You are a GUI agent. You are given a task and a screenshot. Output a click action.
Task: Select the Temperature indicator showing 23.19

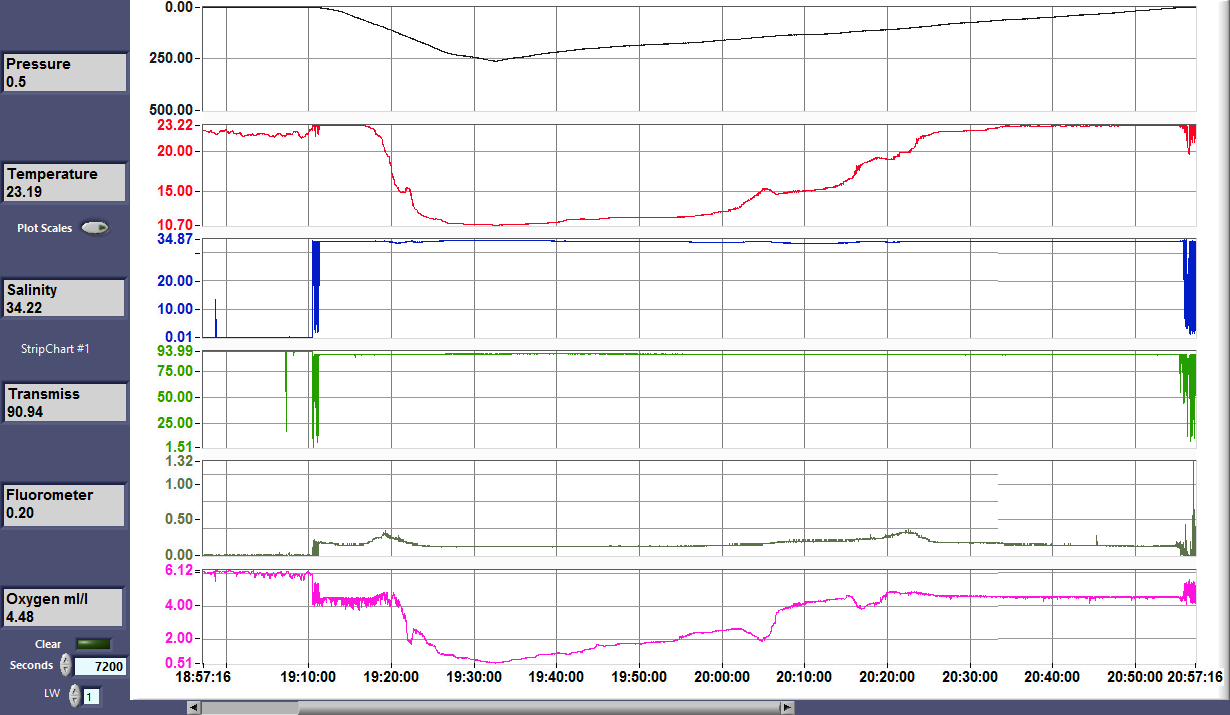click(x=64, y=183)
